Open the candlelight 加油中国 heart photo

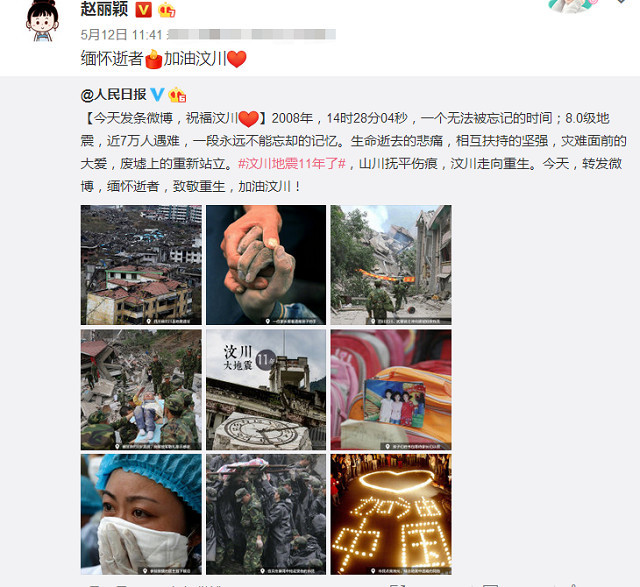coord(391,514)
